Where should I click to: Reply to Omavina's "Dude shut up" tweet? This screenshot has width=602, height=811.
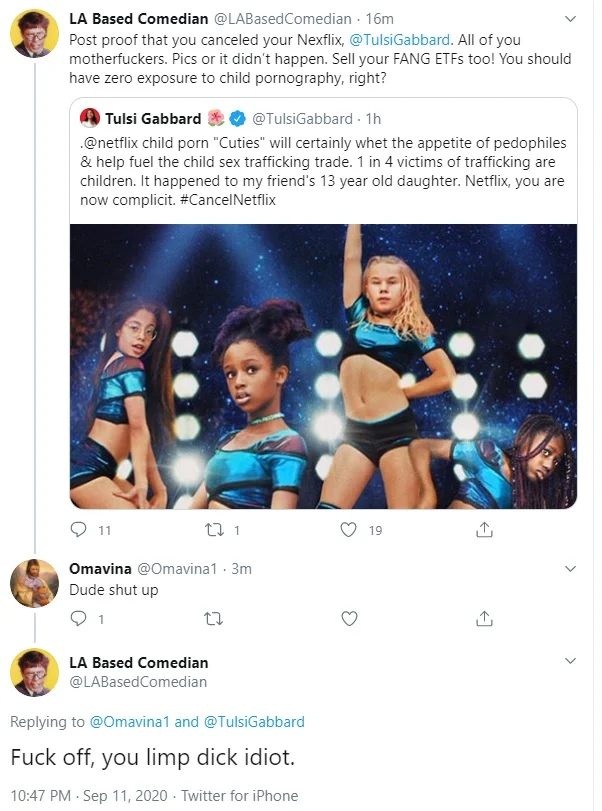tap(78, 618)
